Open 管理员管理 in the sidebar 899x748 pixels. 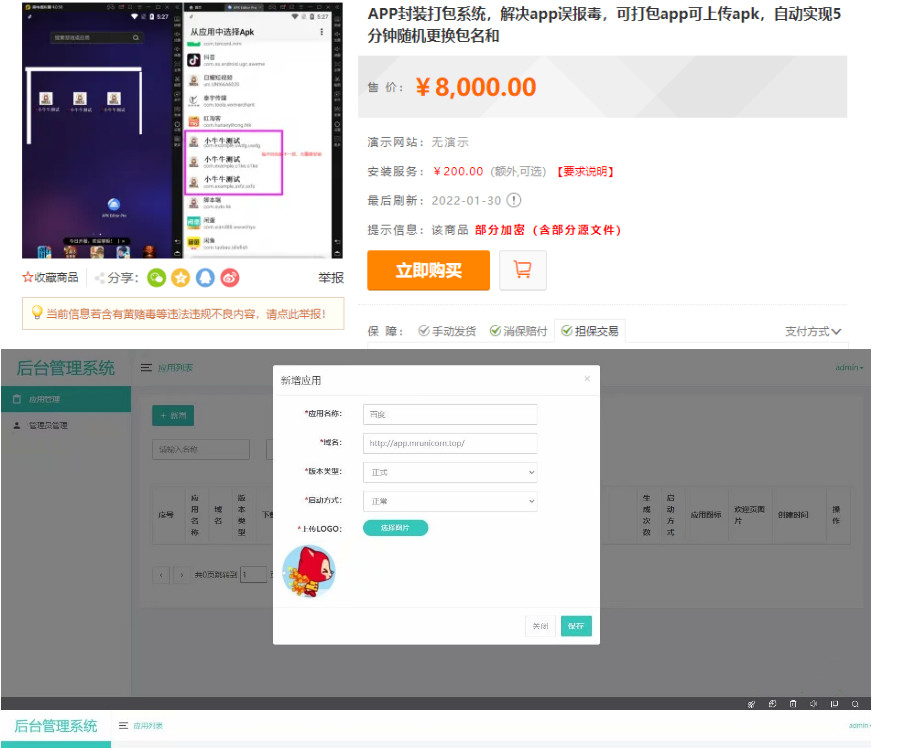48,426
